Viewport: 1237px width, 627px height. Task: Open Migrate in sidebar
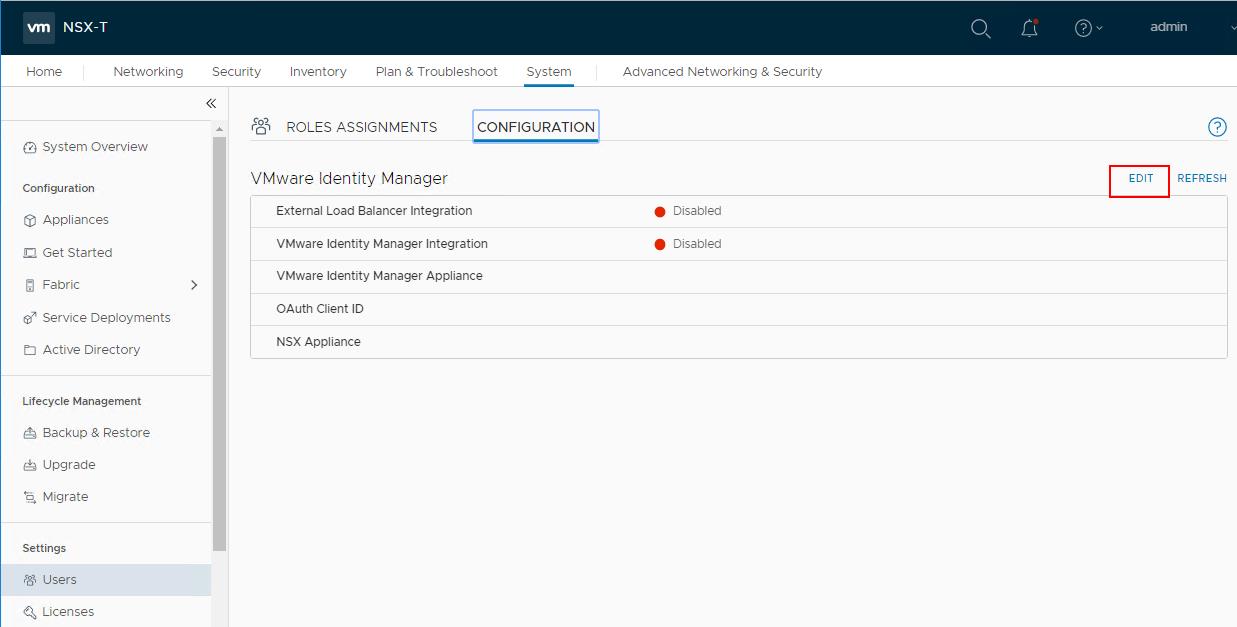click(x=65, y=497)
